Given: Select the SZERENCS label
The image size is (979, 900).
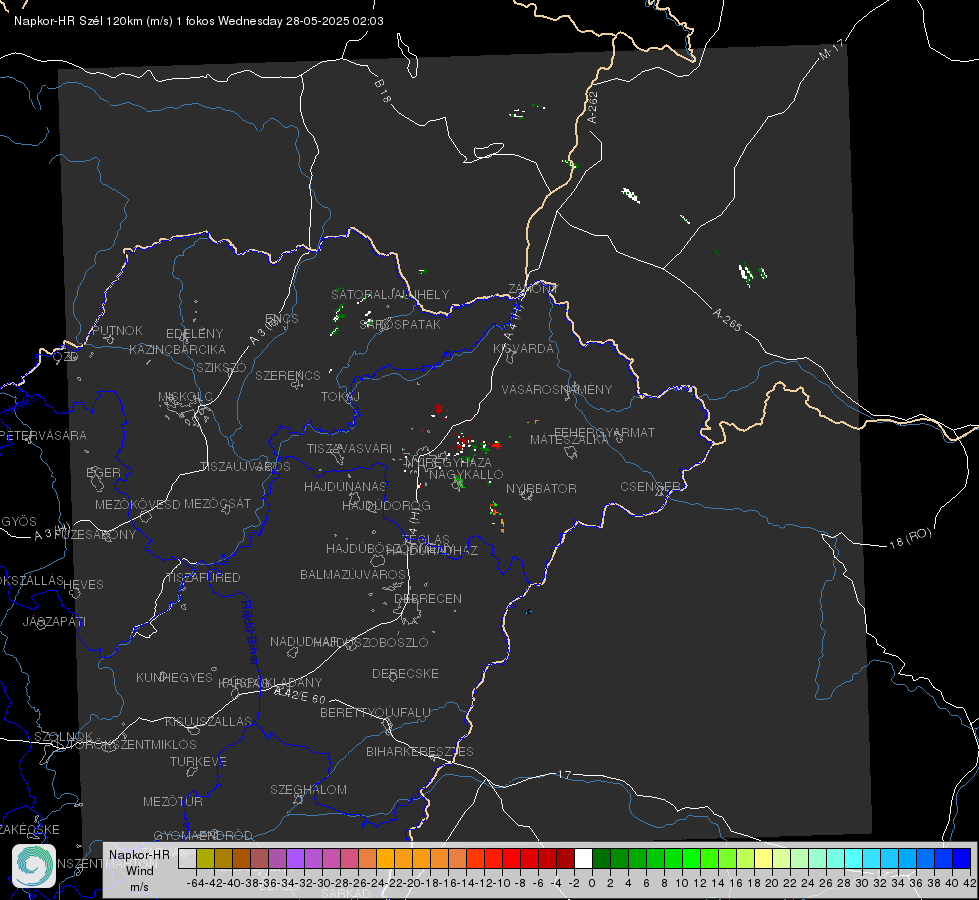Looking at the screenshot, I should click(x=288, y=375).
